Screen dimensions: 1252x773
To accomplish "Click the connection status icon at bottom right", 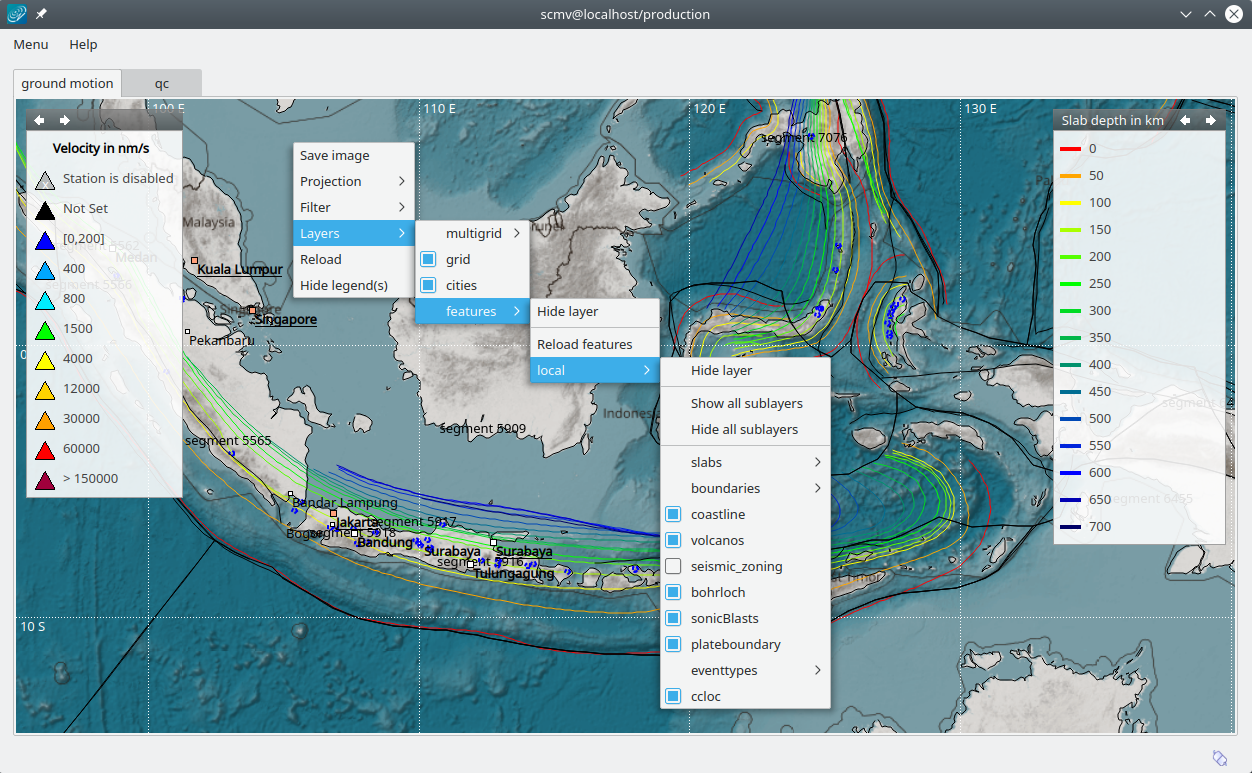I will click(x=1219, y=758).
